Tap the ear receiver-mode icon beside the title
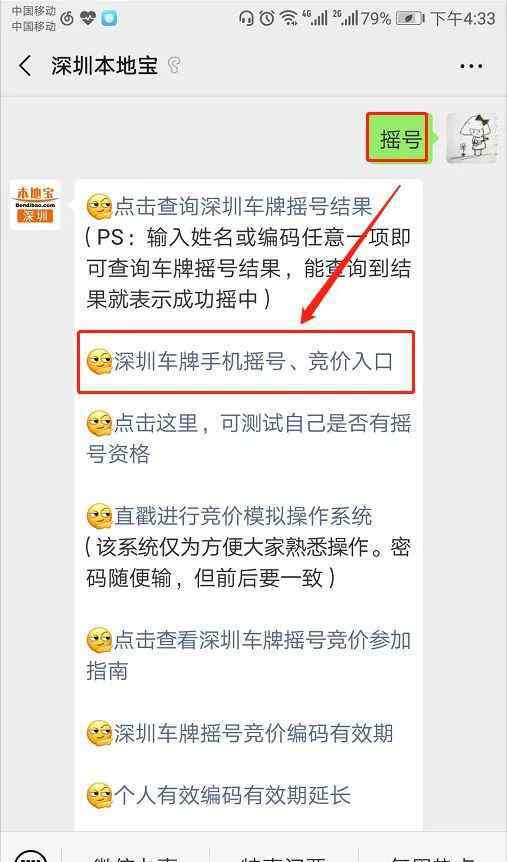507x862 pixels. click(x=174, y=65)
